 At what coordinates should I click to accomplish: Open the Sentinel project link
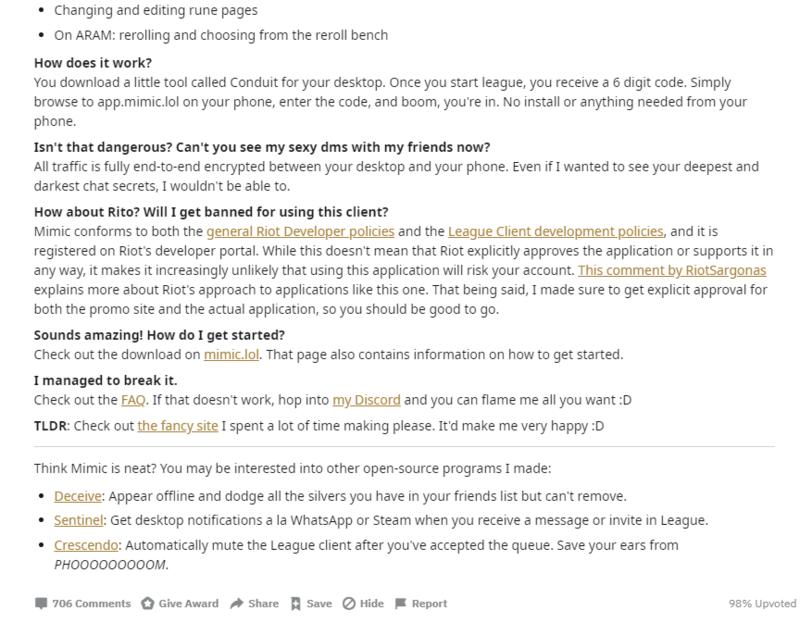78,520
